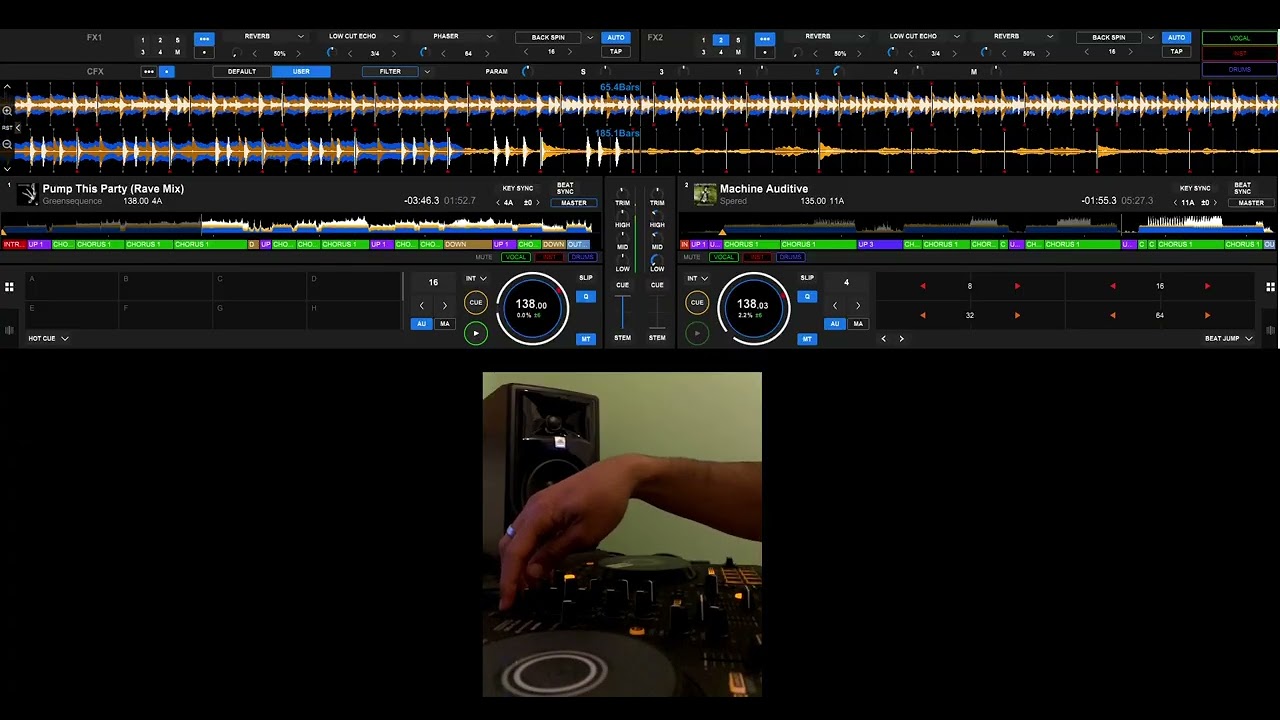Open deck 2 pad grid icon

1270,287
